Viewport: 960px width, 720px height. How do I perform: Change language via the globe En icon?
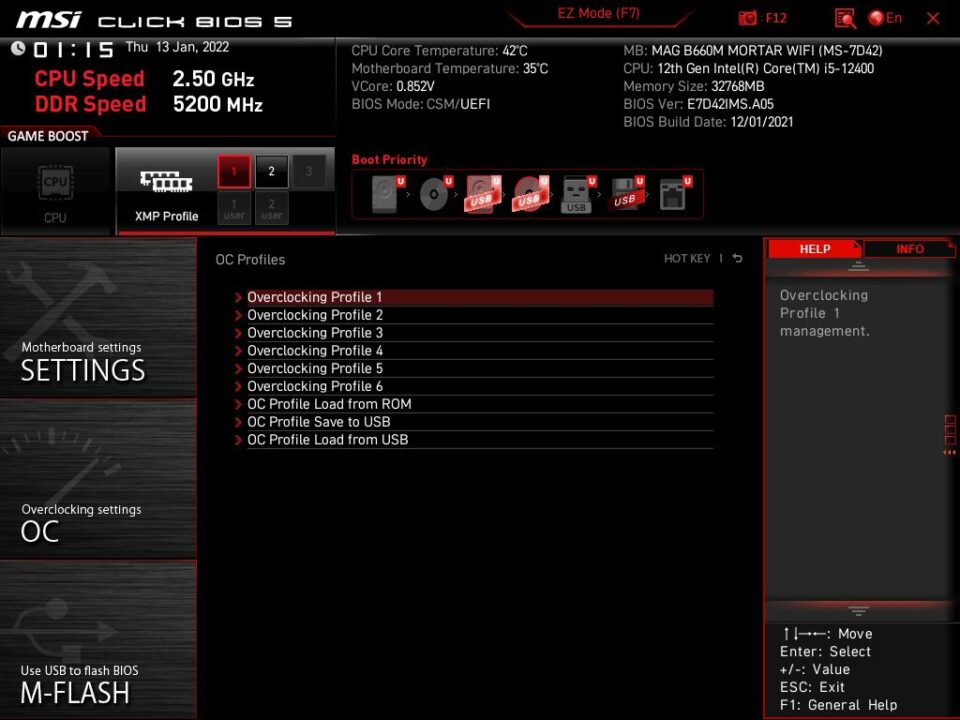(885, 18)
